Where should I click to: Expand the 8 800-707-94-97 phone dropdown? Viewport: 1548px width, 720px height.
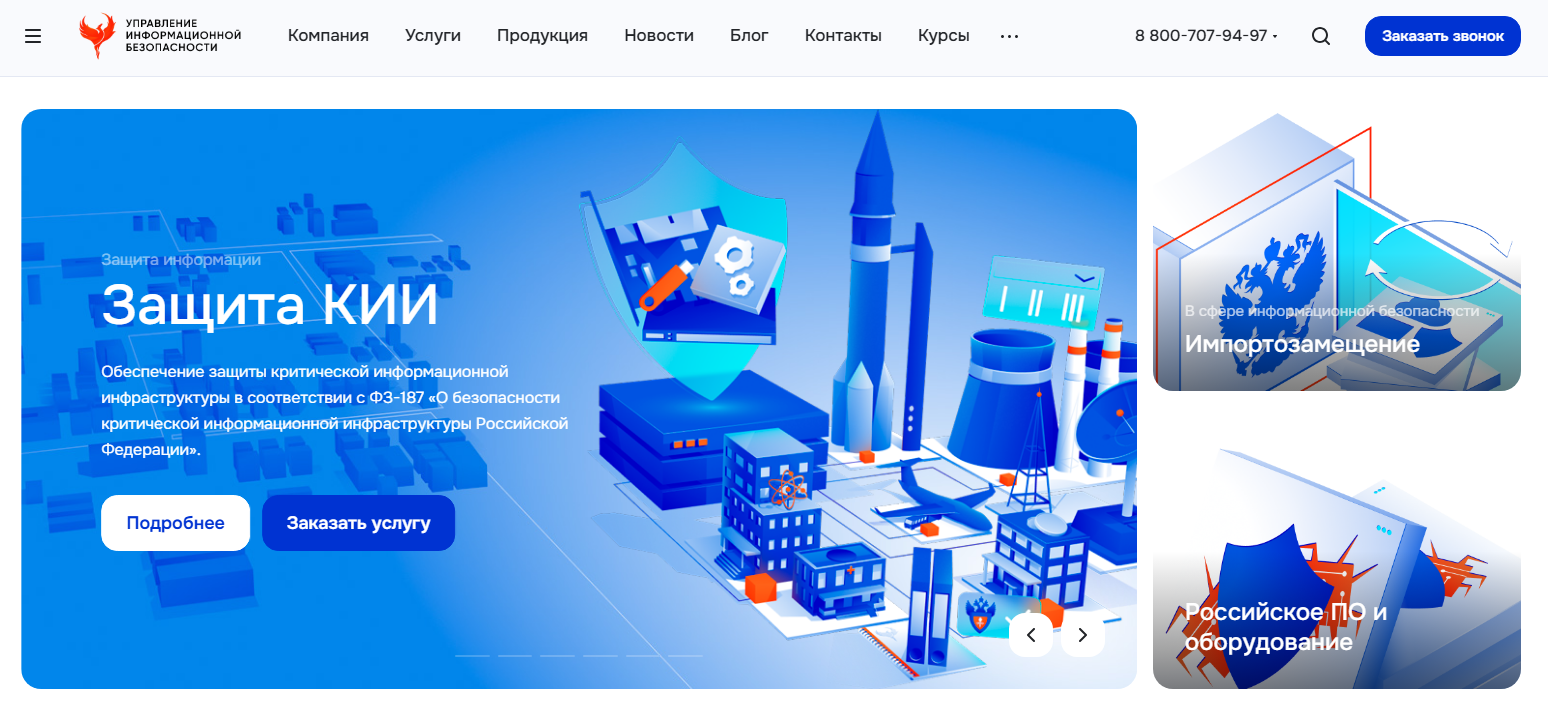[x=1206, y=36]
